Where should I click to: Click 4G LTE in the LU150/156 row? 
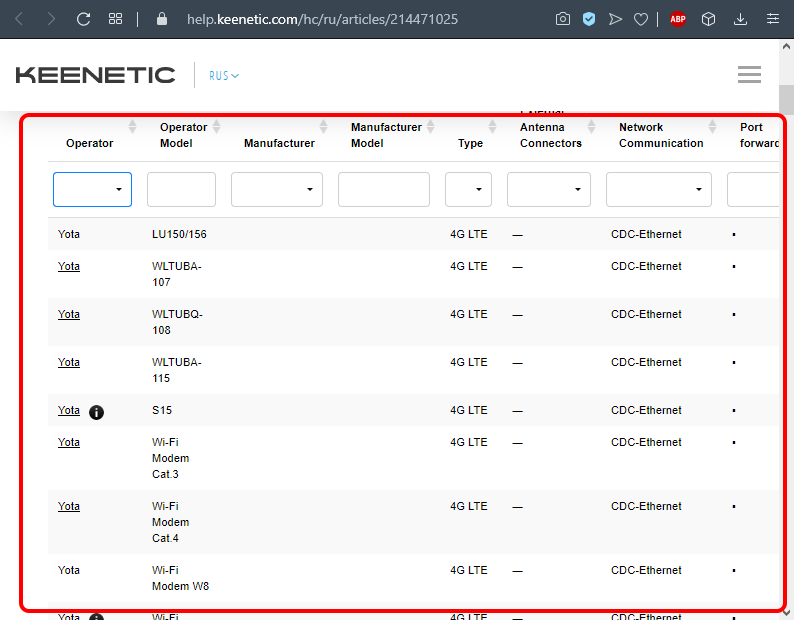[469, 235]
